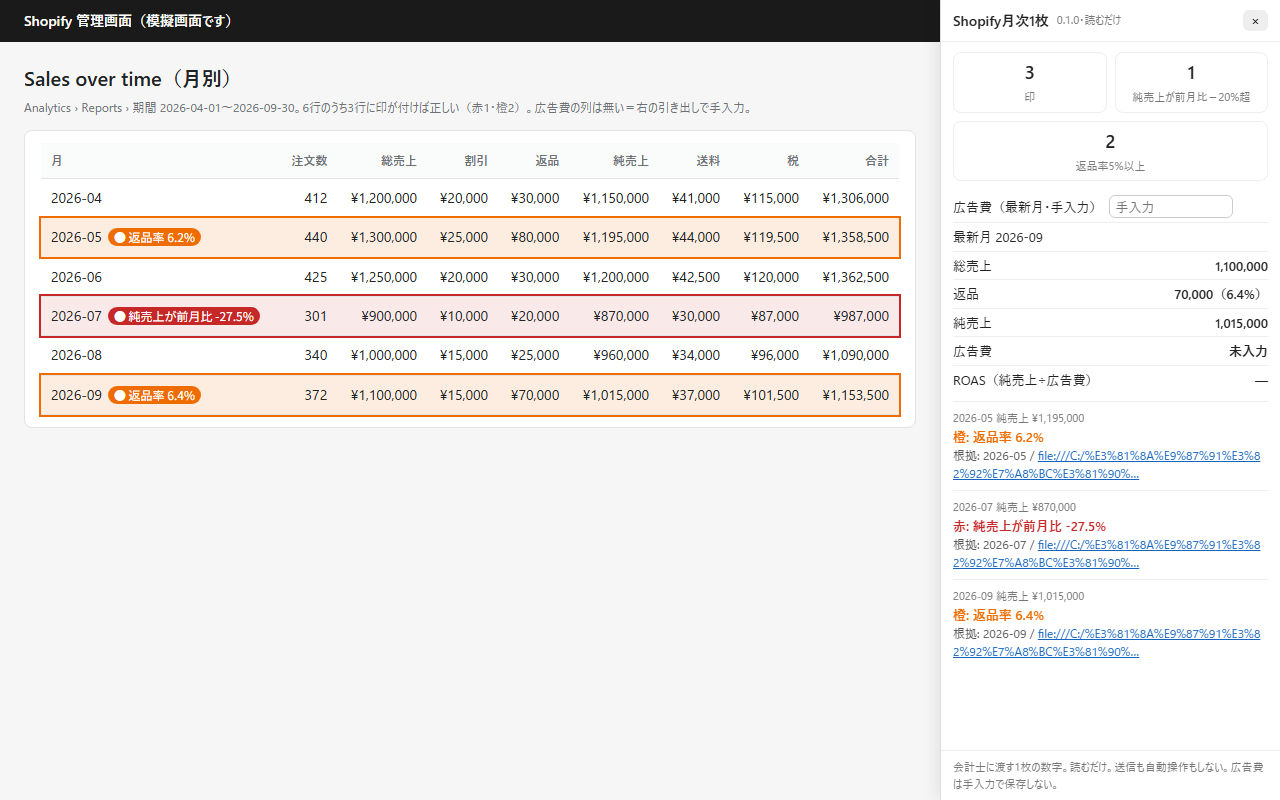This screenshot has width=1280, height=800.
Task: Click the total ¥1,306,000 in 2026-04 row
Action: (x=855, y=198)
